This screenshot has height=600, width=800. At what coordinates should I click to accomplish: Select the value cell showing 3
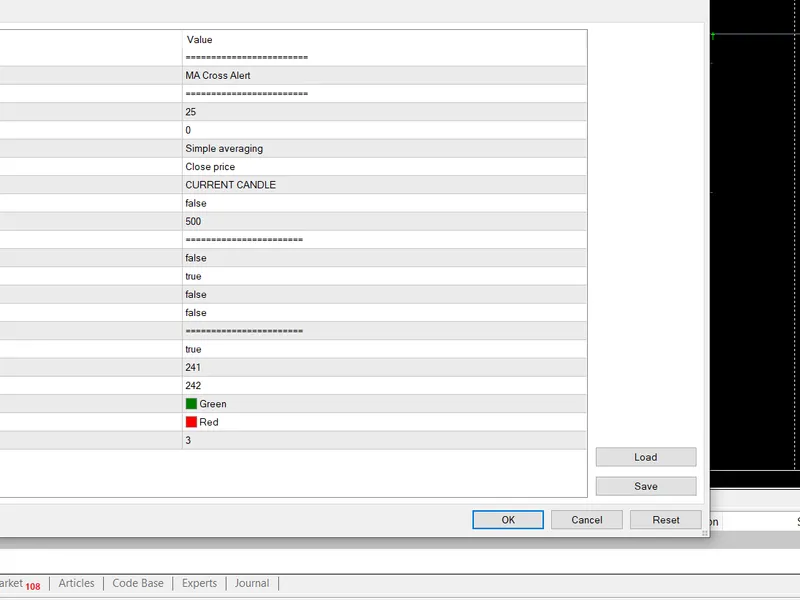tap(384, 440)
